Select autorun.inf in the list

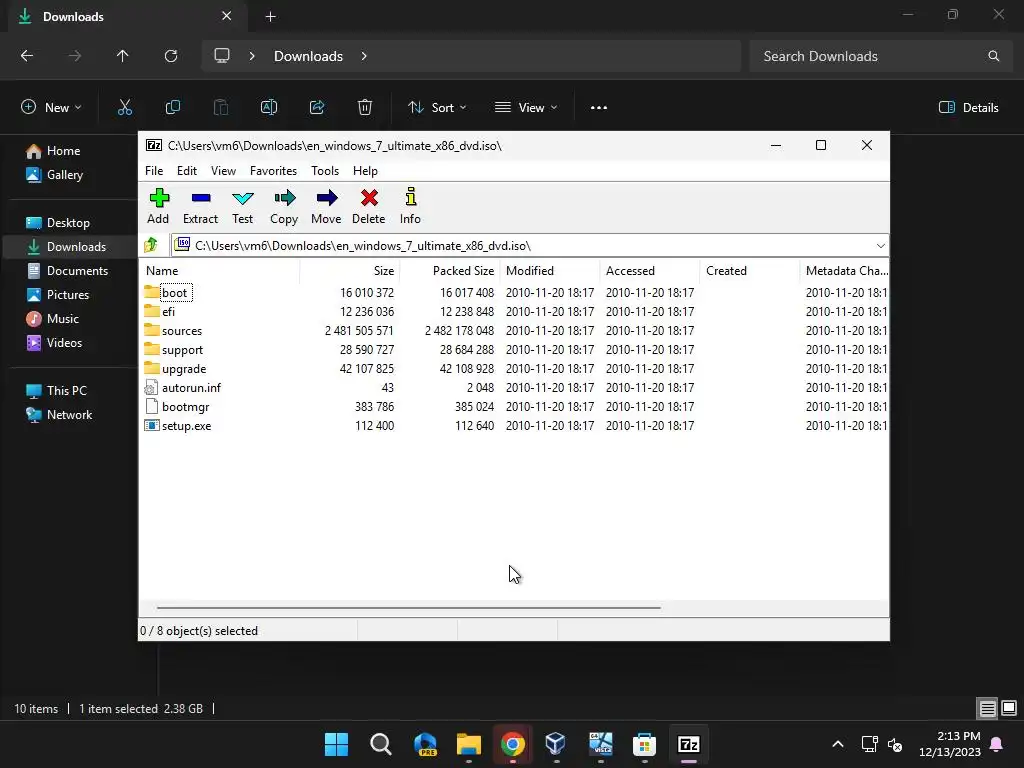pos(191,388)
